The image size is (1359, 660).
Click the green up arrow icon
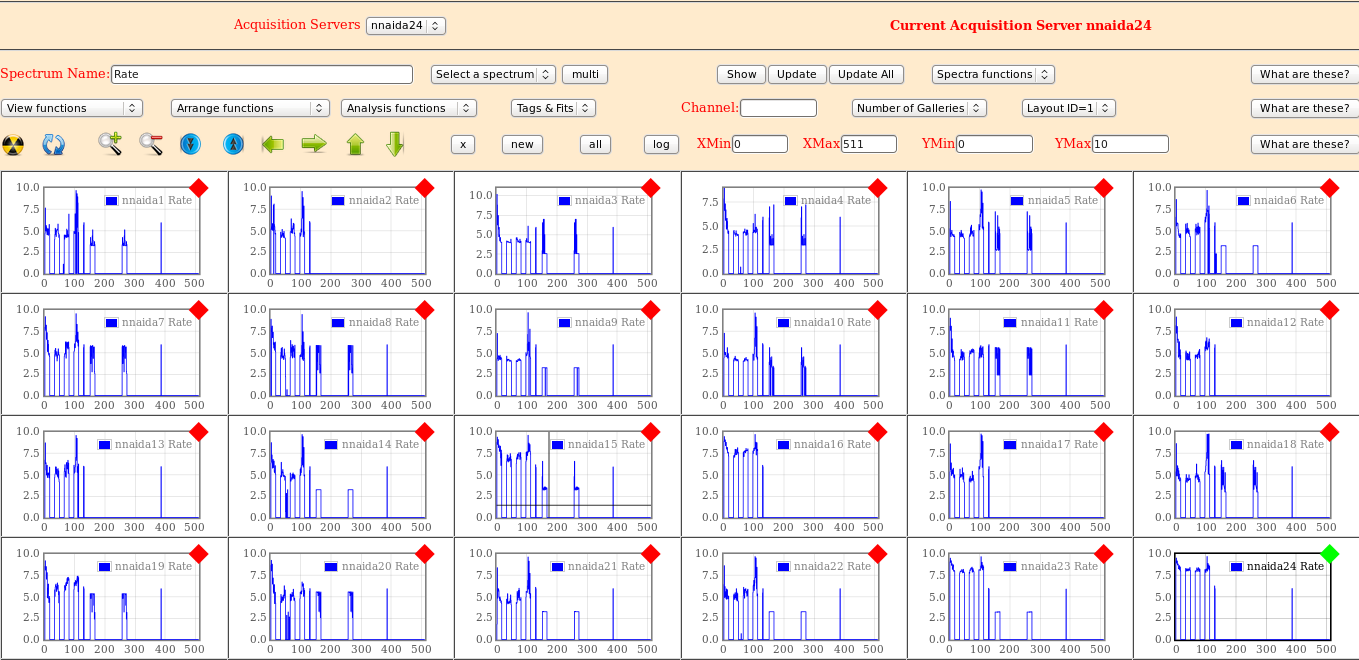(355, 144)
